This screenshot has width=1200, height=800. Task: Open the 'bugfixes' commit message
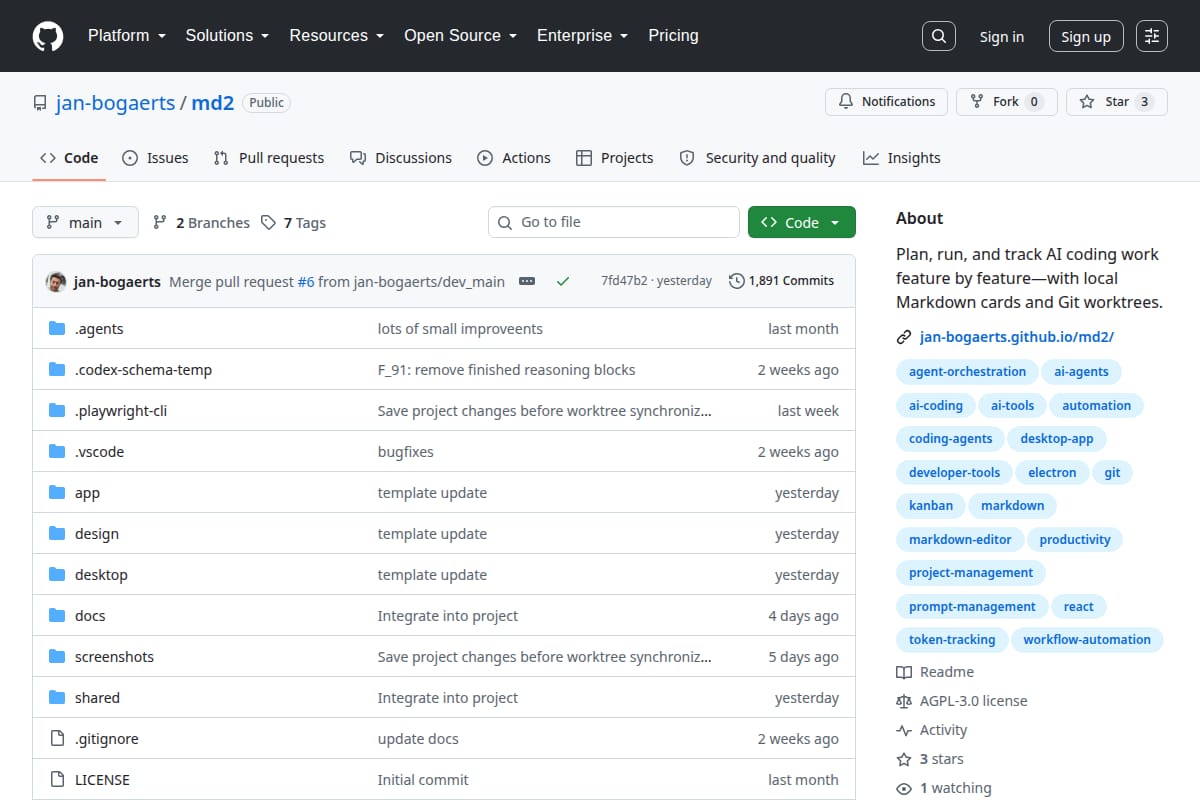point(406,451)
